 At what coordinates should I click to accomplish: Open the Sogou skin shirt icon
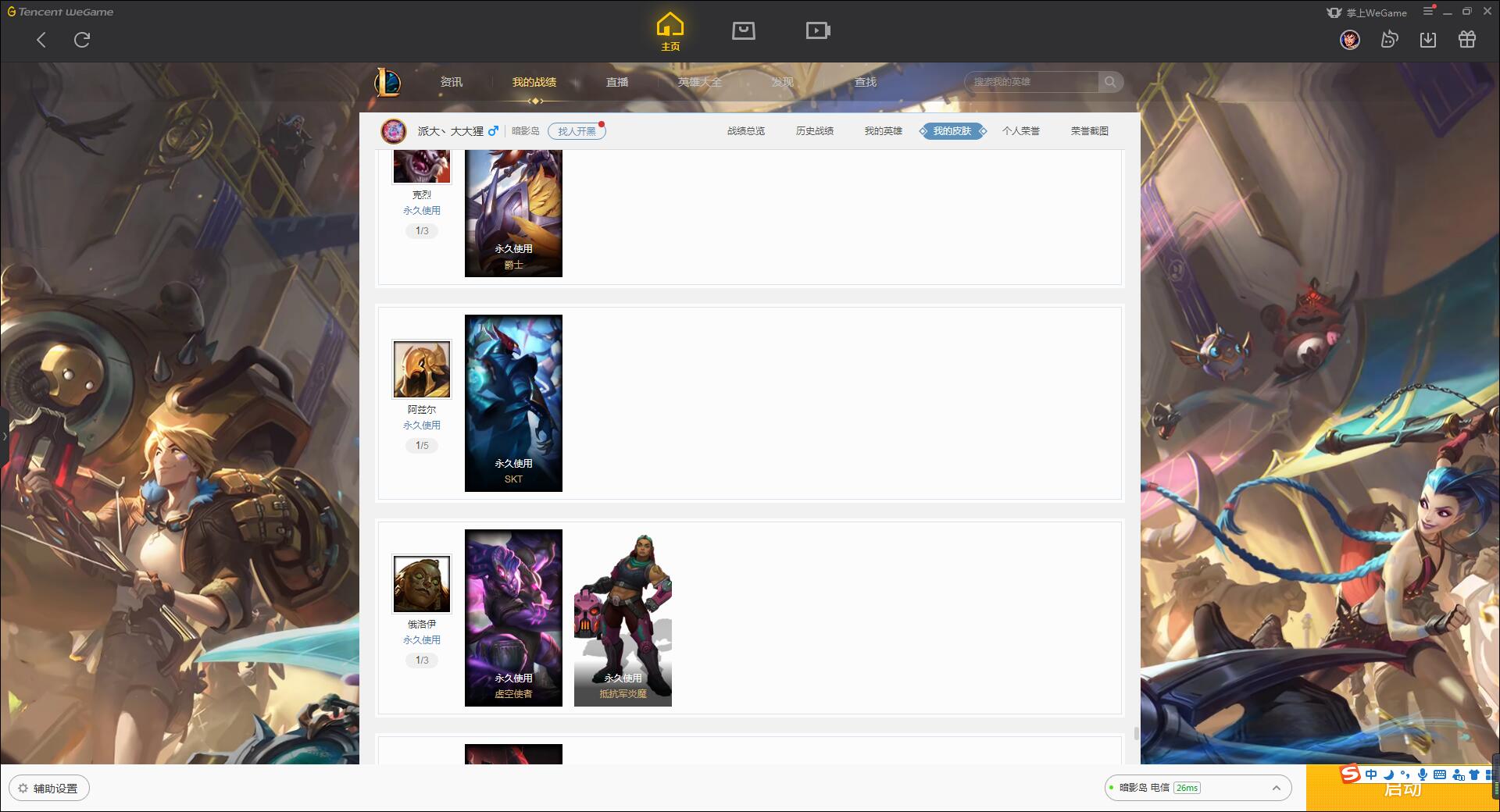[x=1474, y=775]
